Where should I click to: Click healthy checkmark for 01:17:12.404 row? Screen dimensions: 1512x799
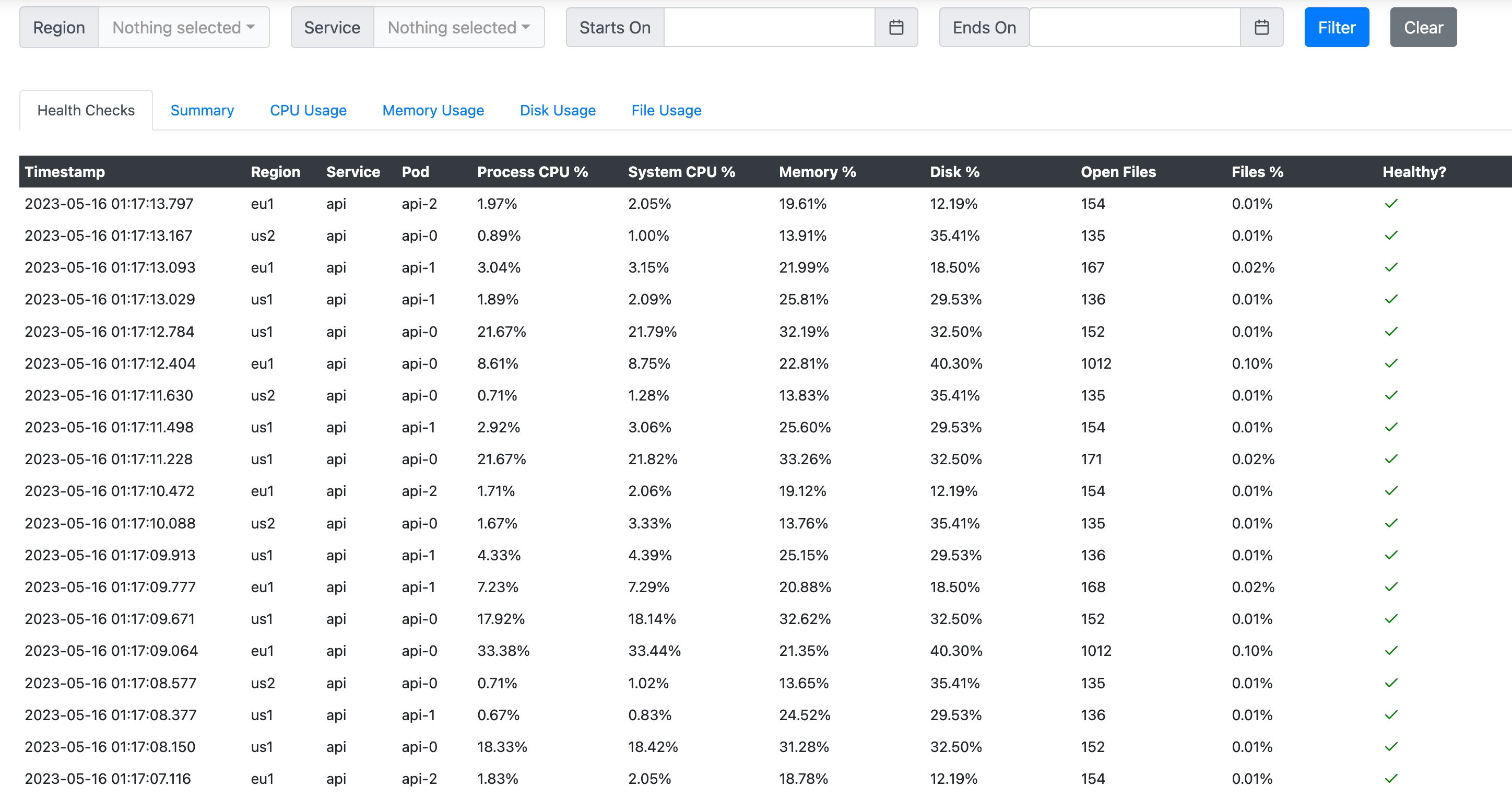pyautogui.click(x=1390, y=363)
